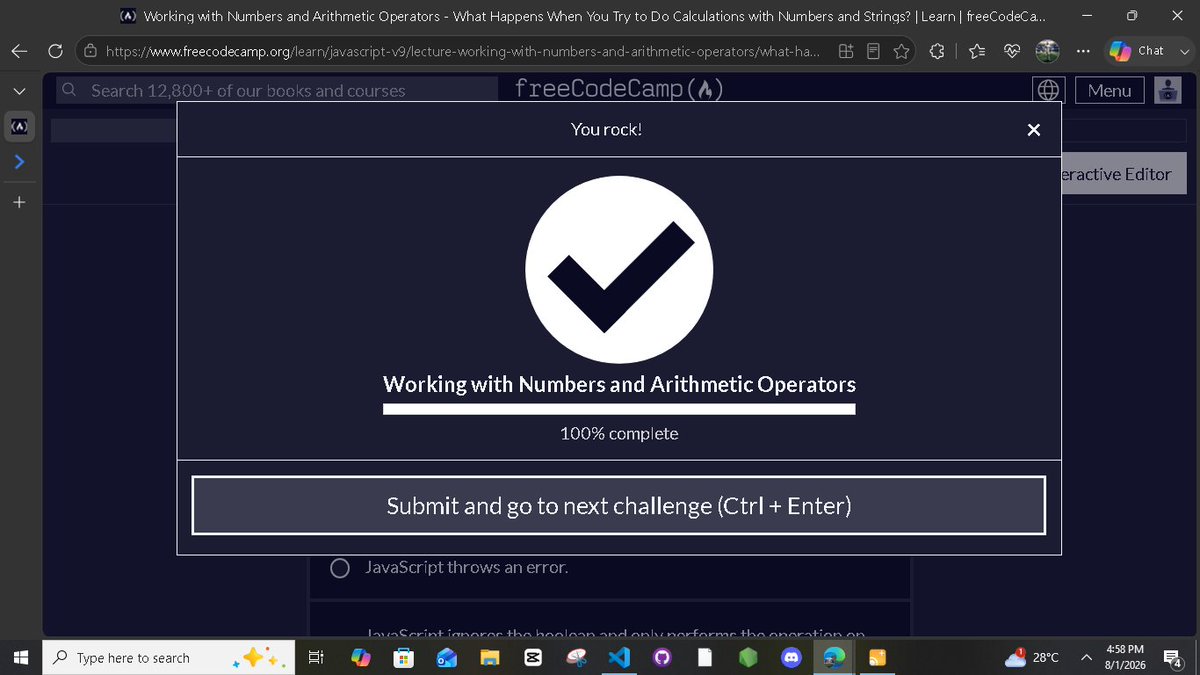
Task: Click the blue sidebar arrow icon
Action: (x=19, y=161)
